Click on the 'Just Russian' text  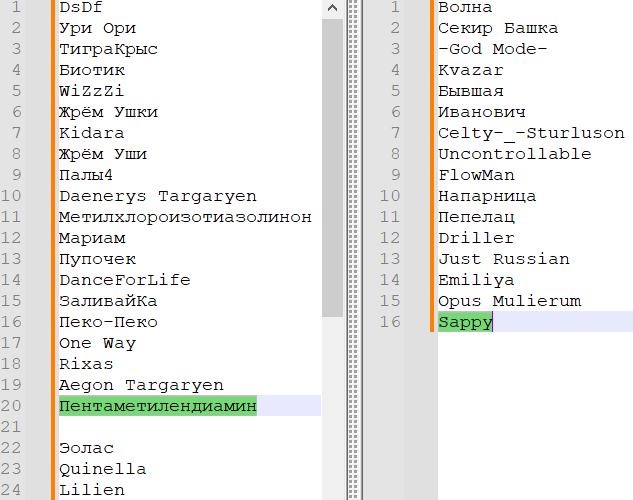(x=503, y=259)
